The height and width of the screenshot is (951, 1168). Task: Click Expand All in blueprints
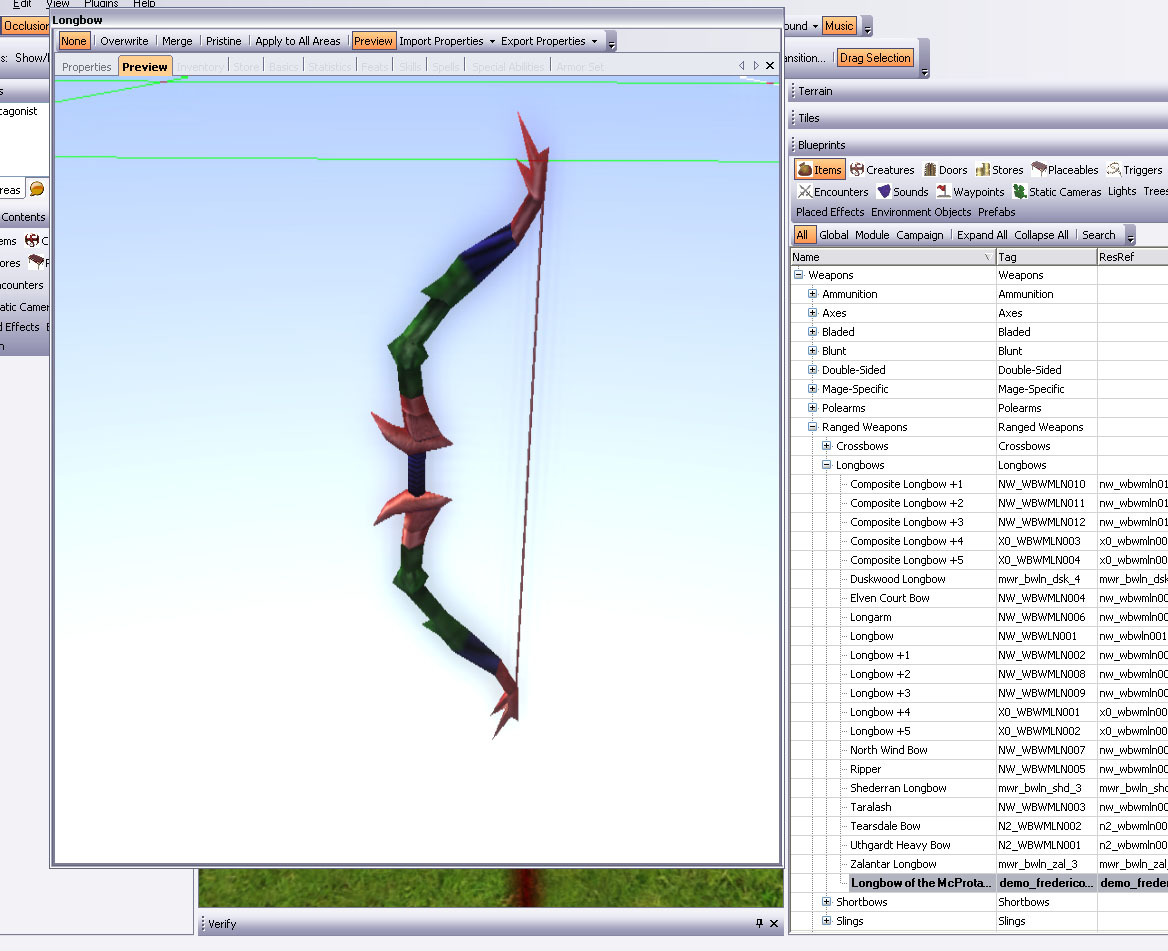982,235
